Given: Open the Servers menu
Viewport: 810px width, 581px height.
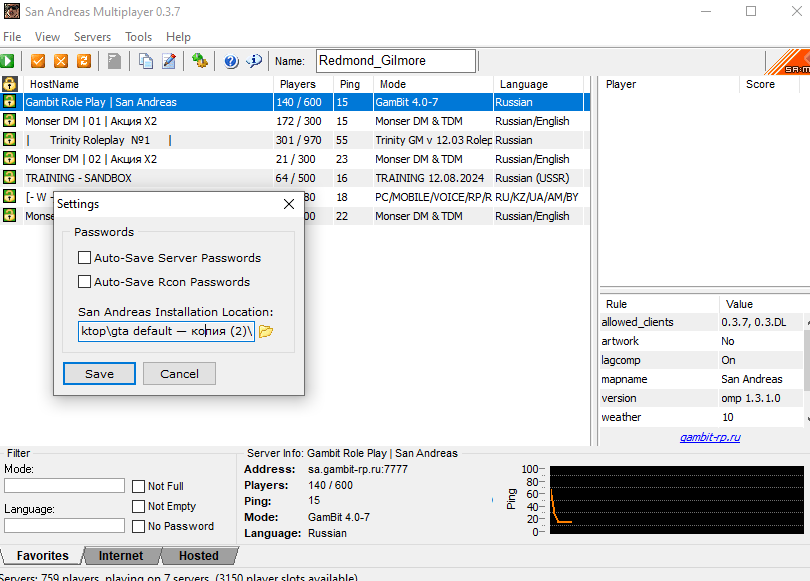Looking at the screenshot, I should tap(92, 37).
